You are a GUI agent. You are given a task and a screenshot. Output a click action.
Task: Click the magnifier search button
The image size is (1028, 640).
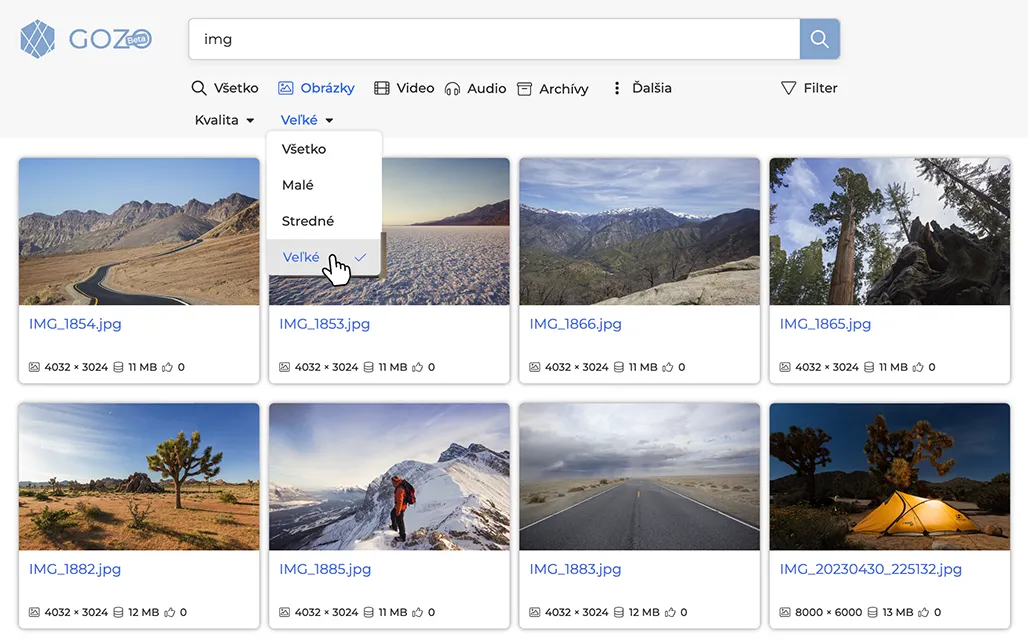click(819, 39)
